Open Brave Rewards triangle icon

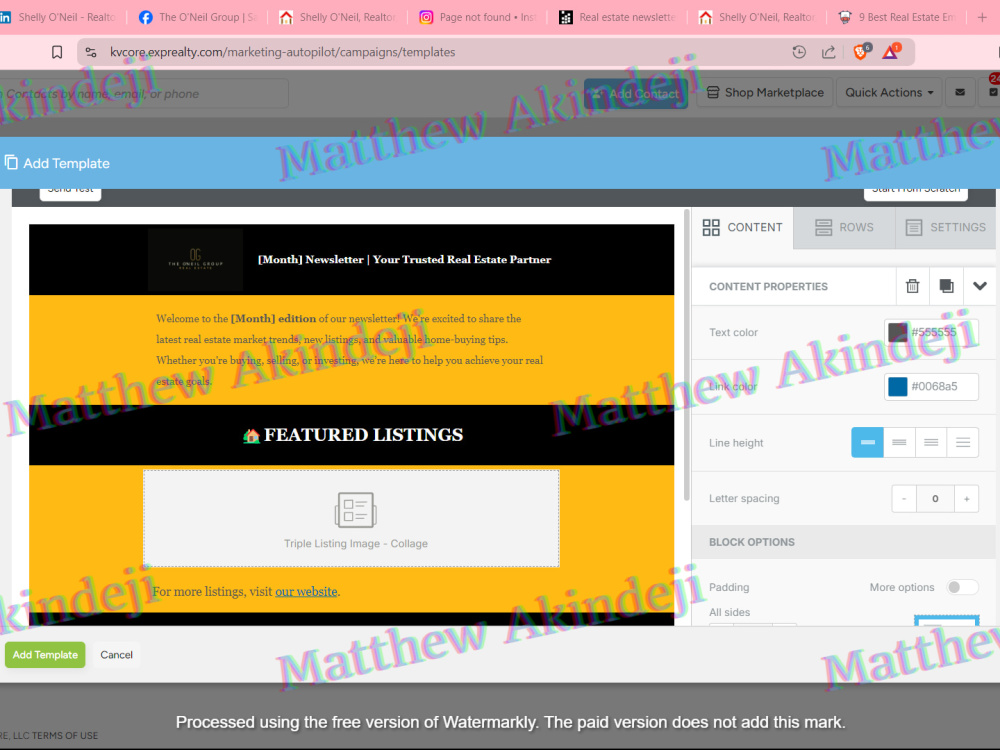click(x=891, y=52)
